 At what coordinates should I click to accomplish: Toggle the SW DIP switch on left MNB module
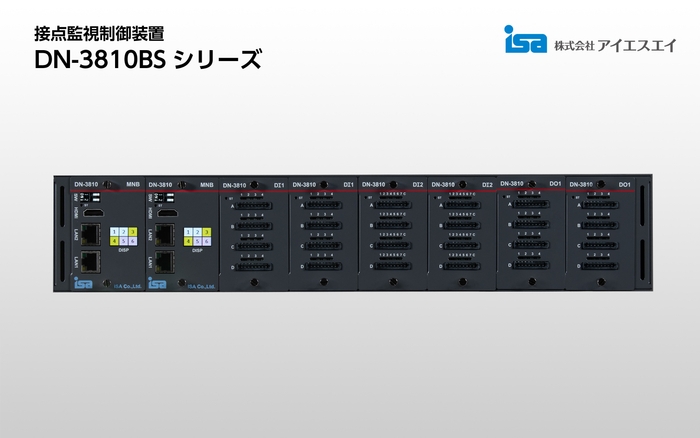tap(90, 197)
